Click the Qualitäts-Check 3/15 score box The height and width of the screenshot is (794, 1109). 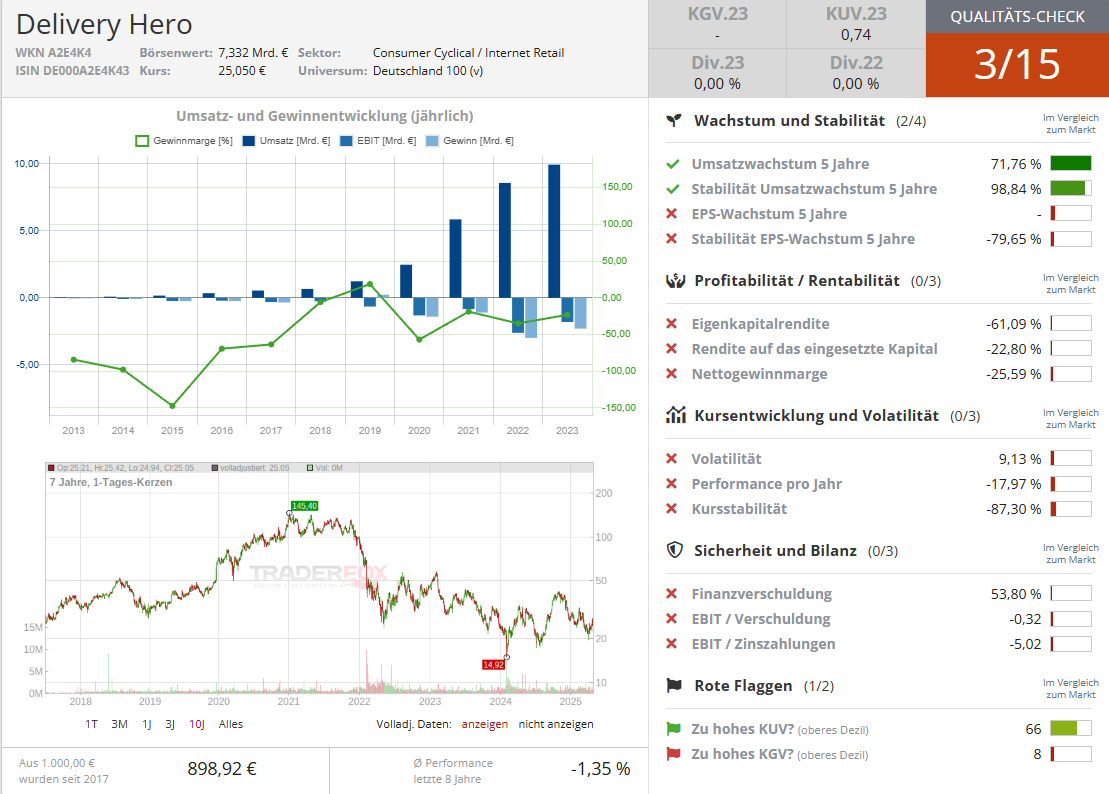(x=1017, y=64)
